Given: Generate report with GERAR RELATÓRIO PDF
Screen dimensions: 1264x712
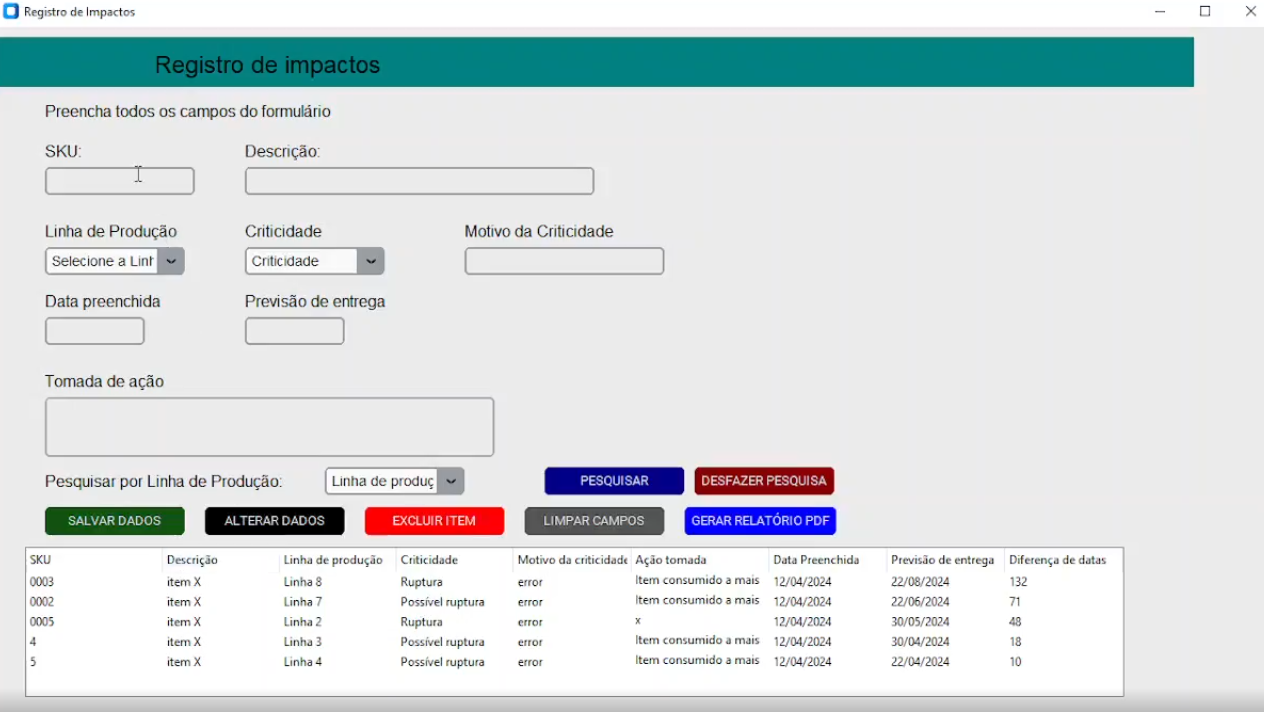Looking at the screenshot, I should [x=760, y=521].
